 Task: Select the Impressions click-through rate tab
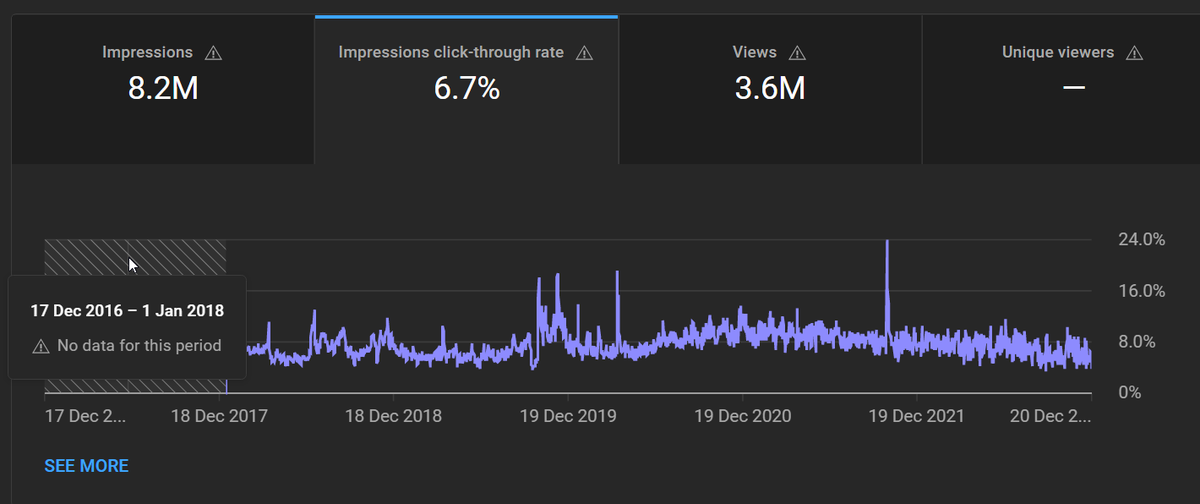point(466,89)
